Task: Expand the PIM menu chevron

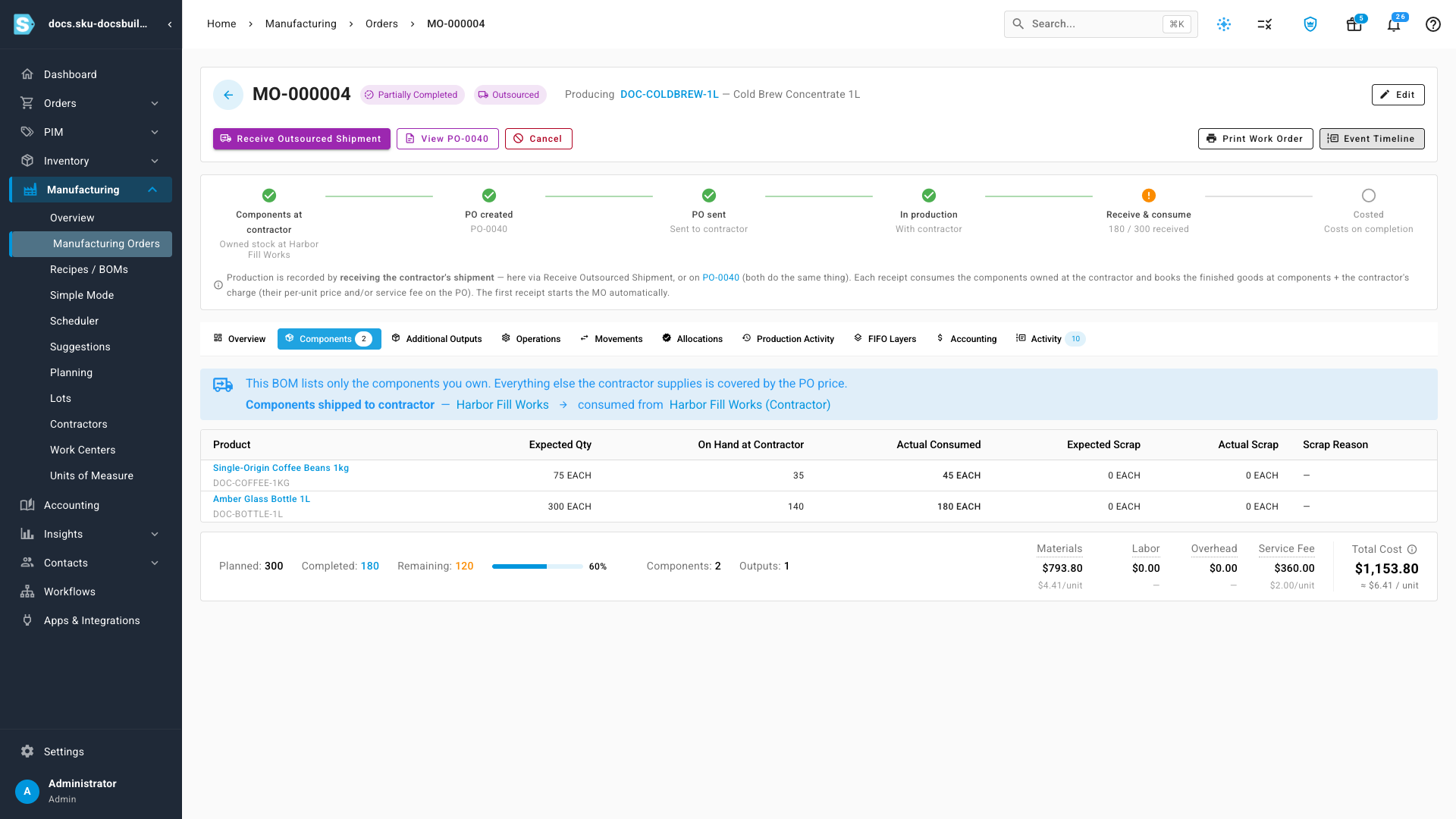Action: 155,132
